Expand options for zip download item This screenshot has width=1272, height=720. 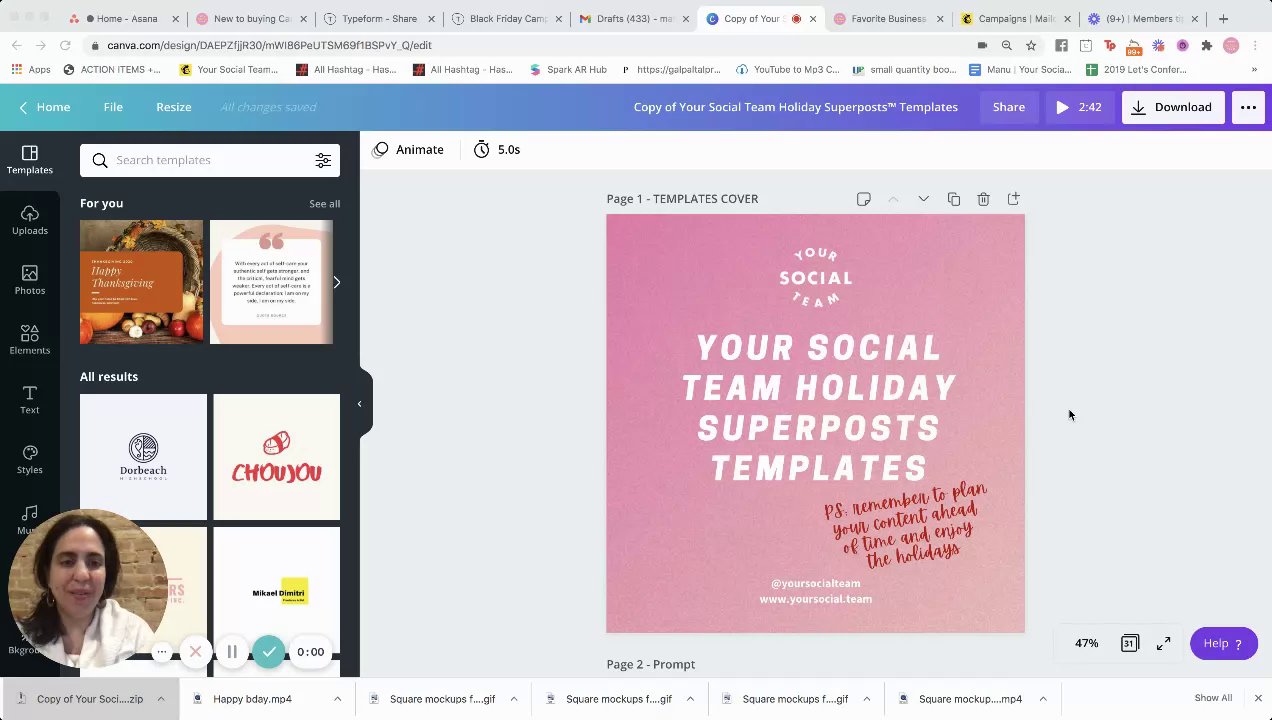point(160,699)
